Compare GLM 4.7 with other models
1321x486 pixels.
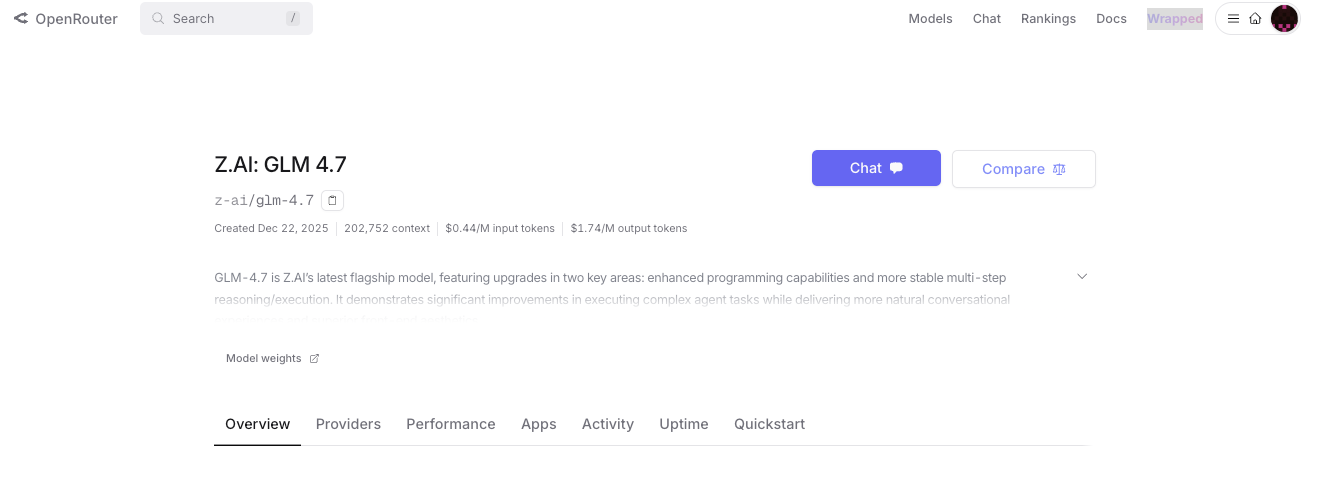(1023, 169)
